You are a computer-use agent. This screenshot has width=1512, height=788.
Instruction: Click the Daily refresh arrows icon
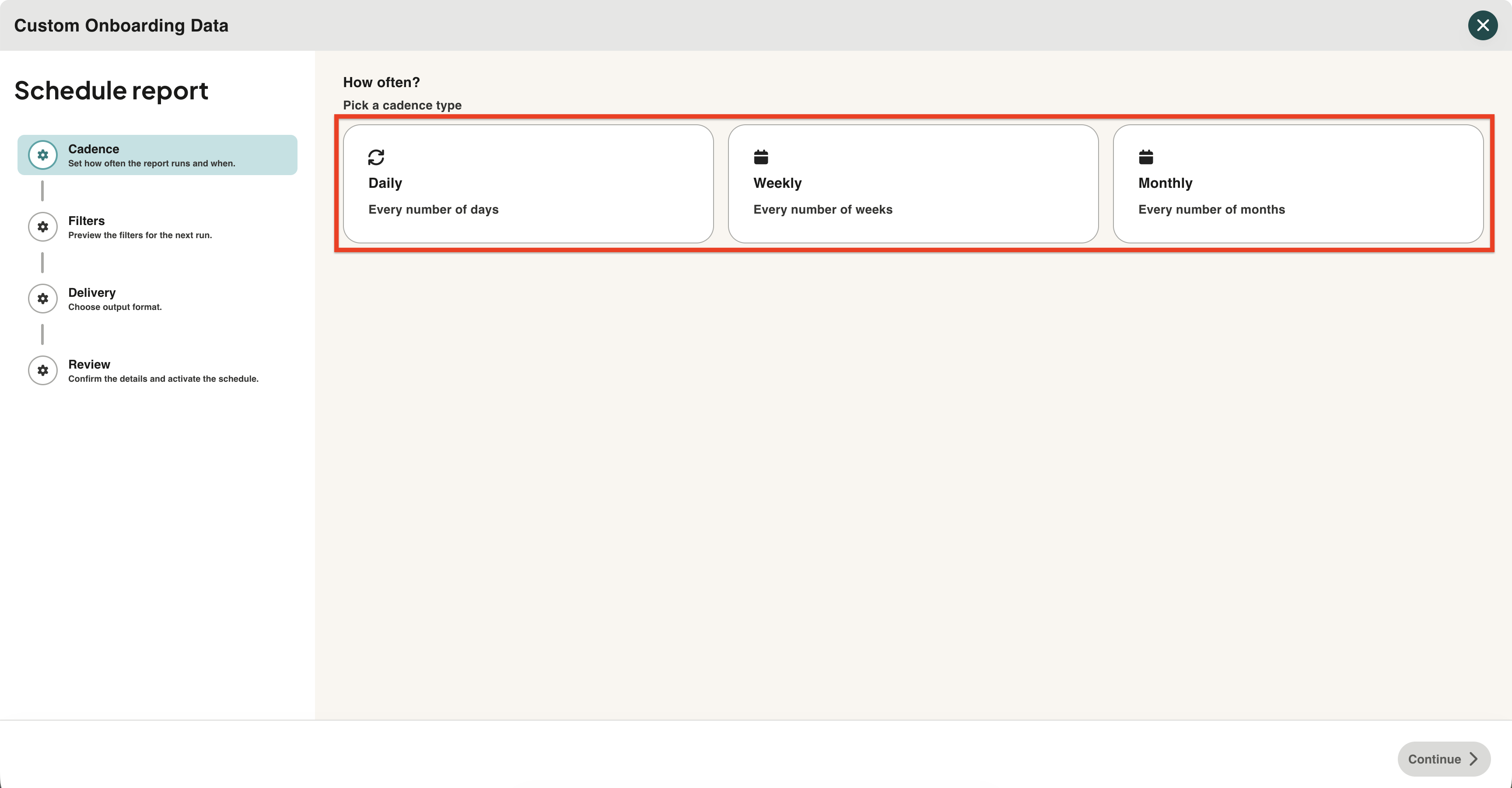click(376, 157)
